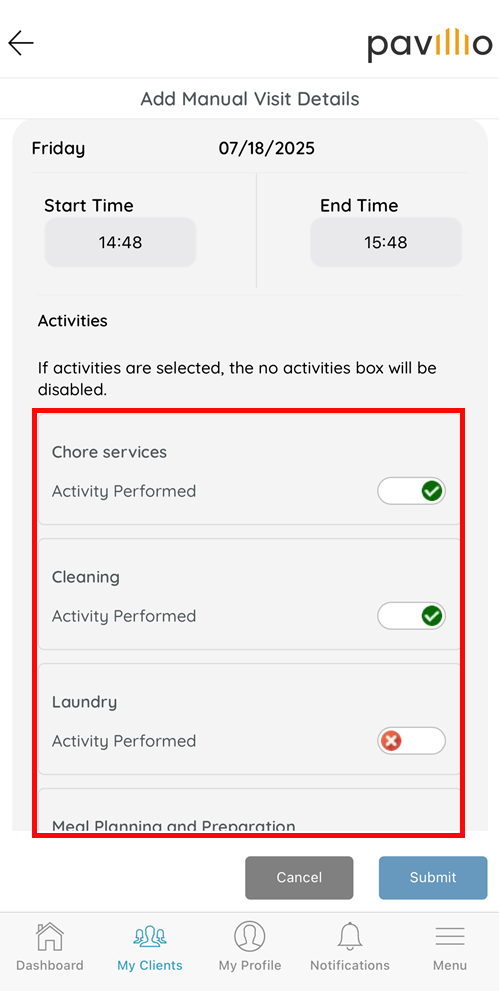Image resolution: width=500 pixels, height=991 pixels.
Task: Open the End Time picker showing 15:48
Action: coord(386,242)
